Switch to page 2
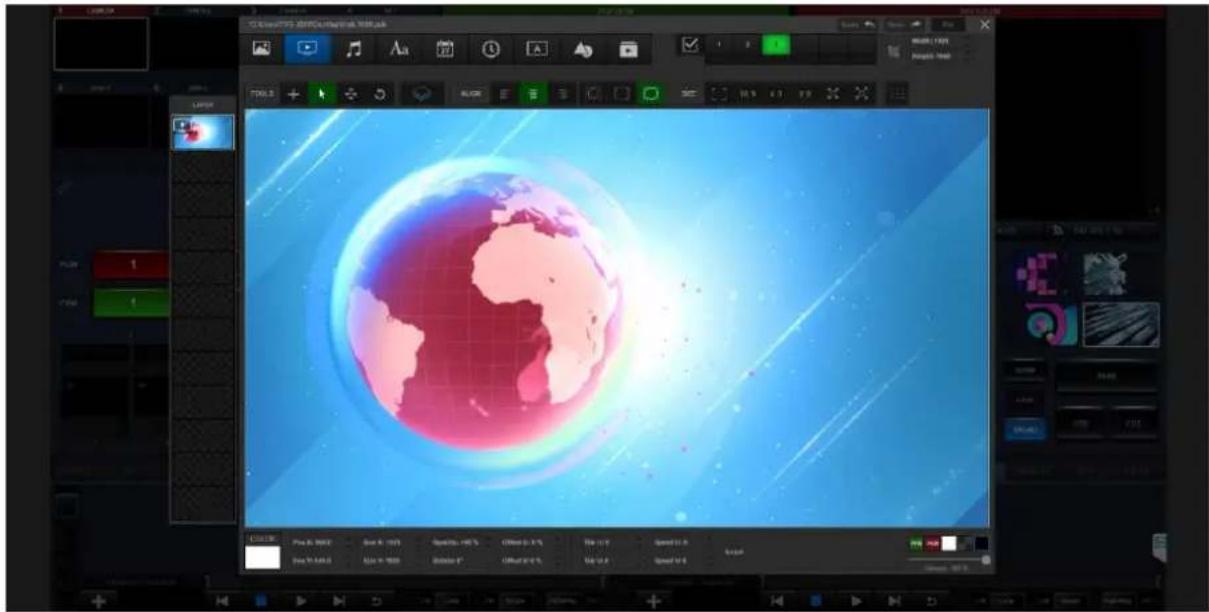 pyautogui.click(x=747, y=45)
